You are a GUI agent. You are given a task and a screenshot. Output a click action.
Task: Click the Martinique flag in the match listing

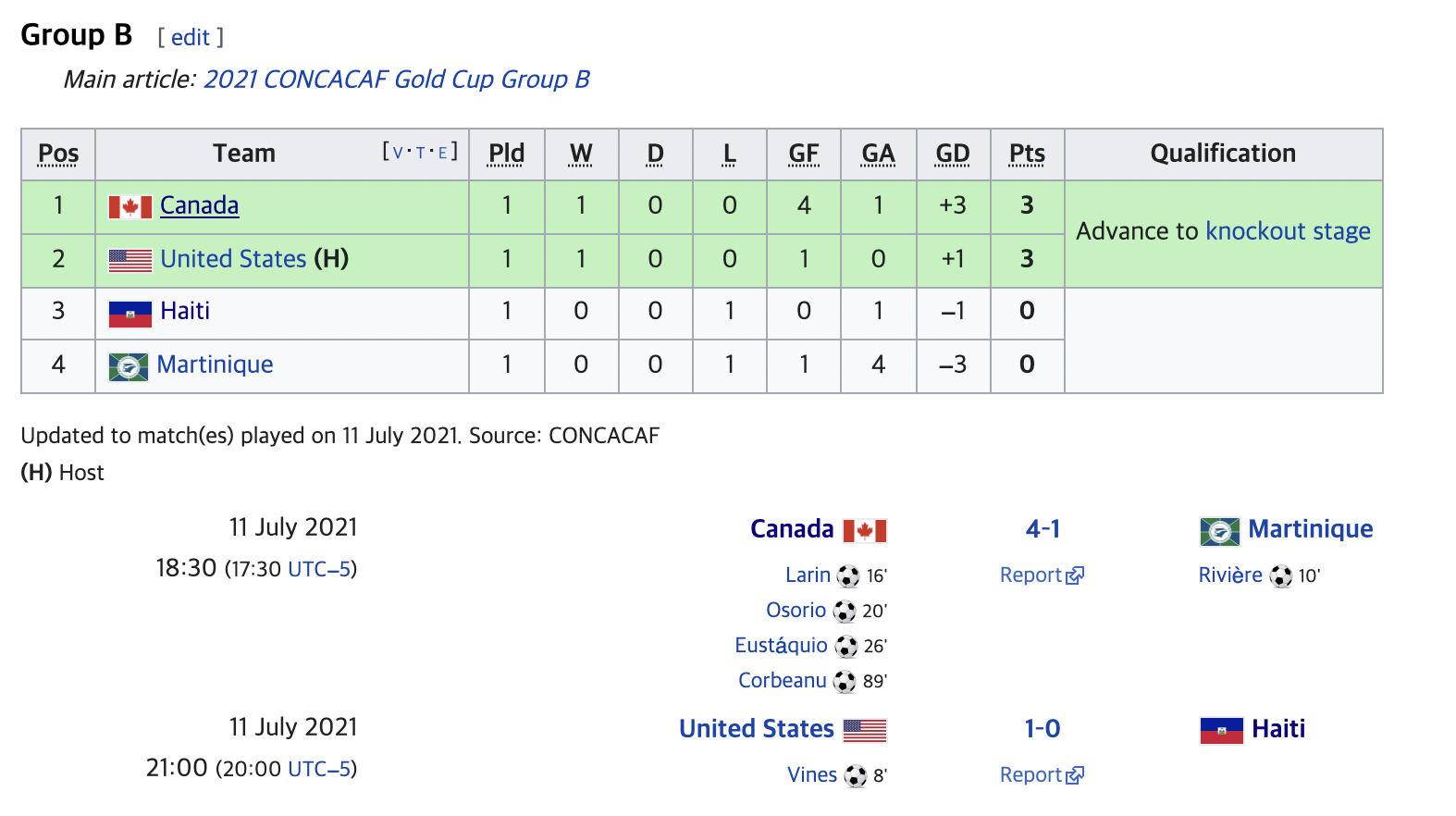coord(1220,532)
